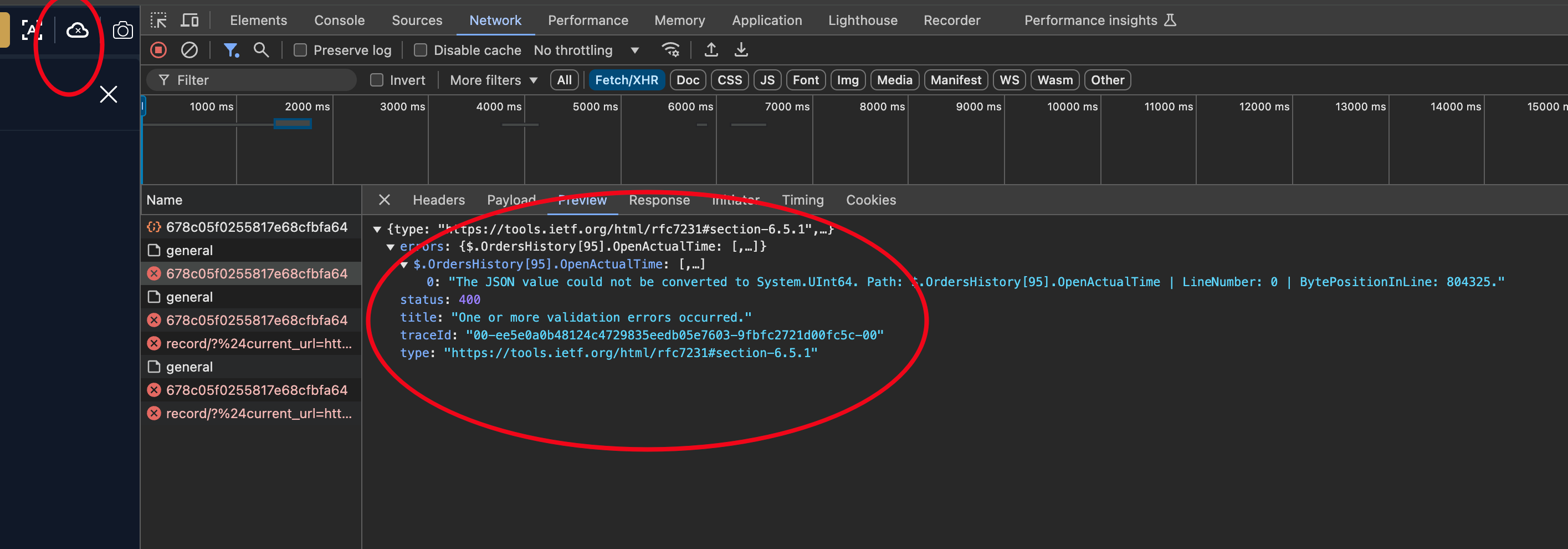Toggle the device toolbar icon
Screen dimensions: 1568x549
pyautogui.click(x=189, y=20)
